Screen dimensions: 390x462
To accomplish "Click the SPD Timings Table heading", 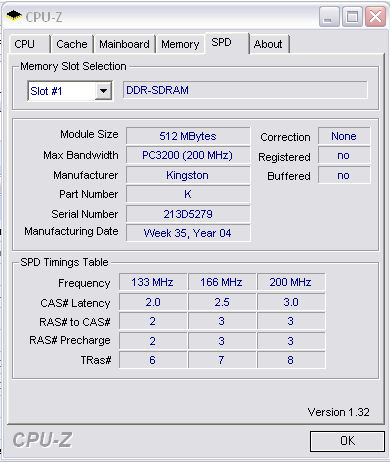I will [x=64, y=262].
